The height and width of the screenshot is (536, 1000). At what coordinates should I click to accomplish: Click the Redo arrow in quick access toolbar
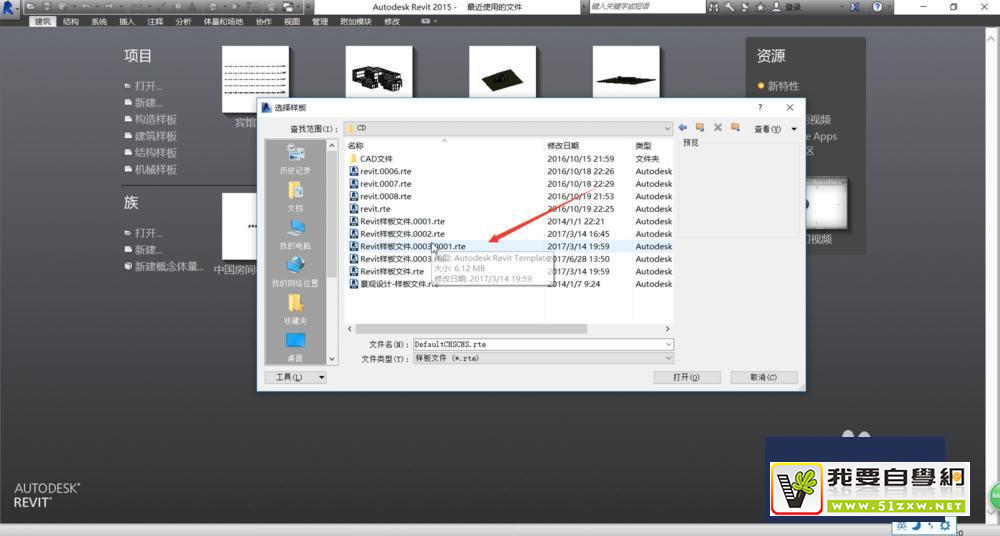click(109, 7)
